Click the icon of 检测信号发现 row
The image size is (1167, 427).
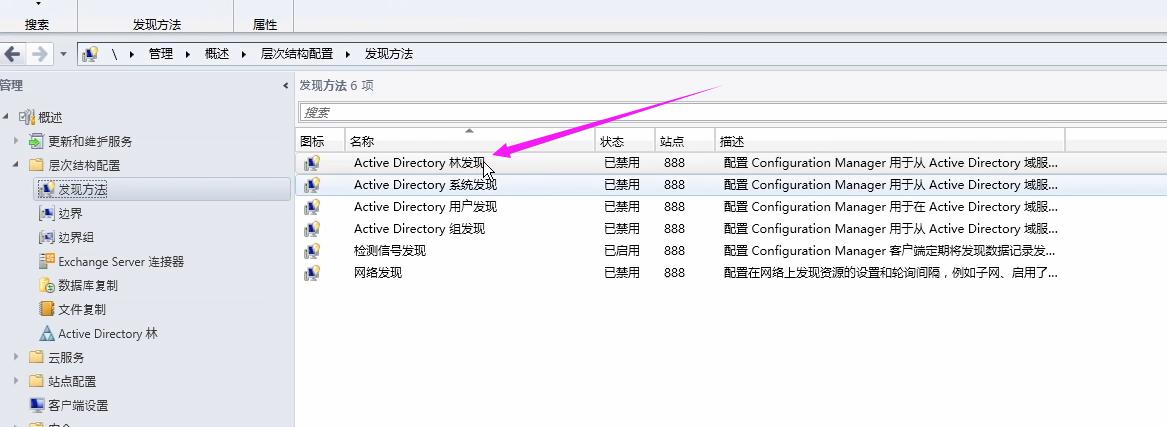[312, 251]
